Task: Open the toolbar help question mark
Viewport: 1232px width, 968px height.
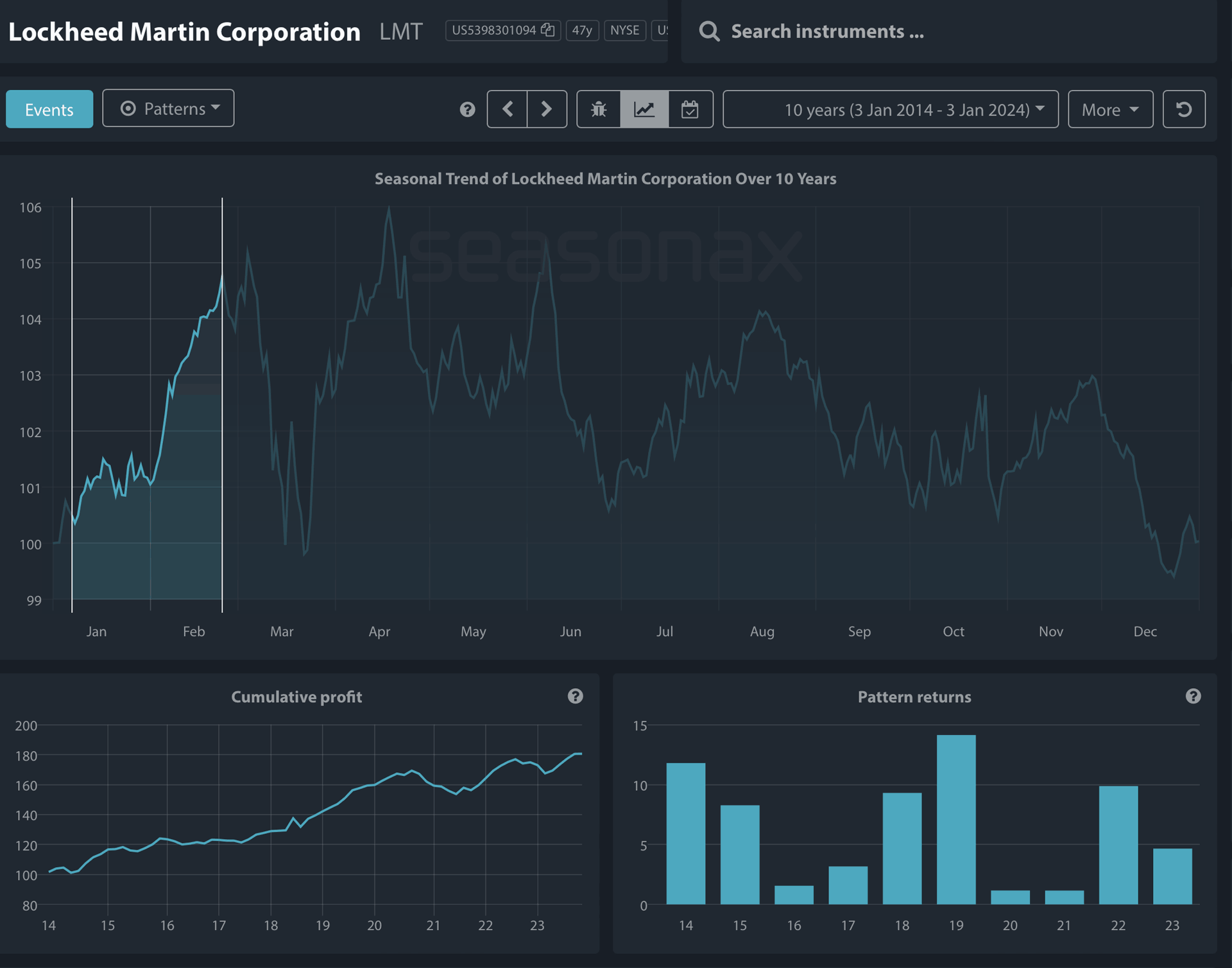Action: click(467, 110)
